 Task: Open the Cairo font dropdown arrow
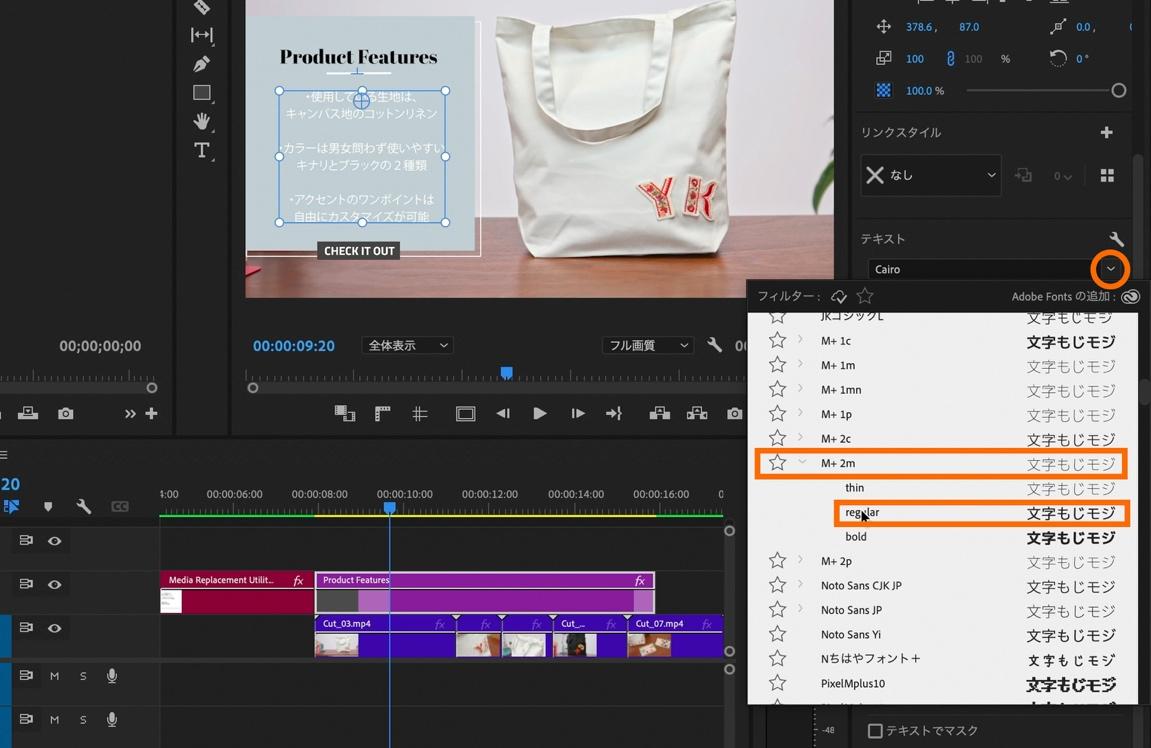coord(1110,269)
